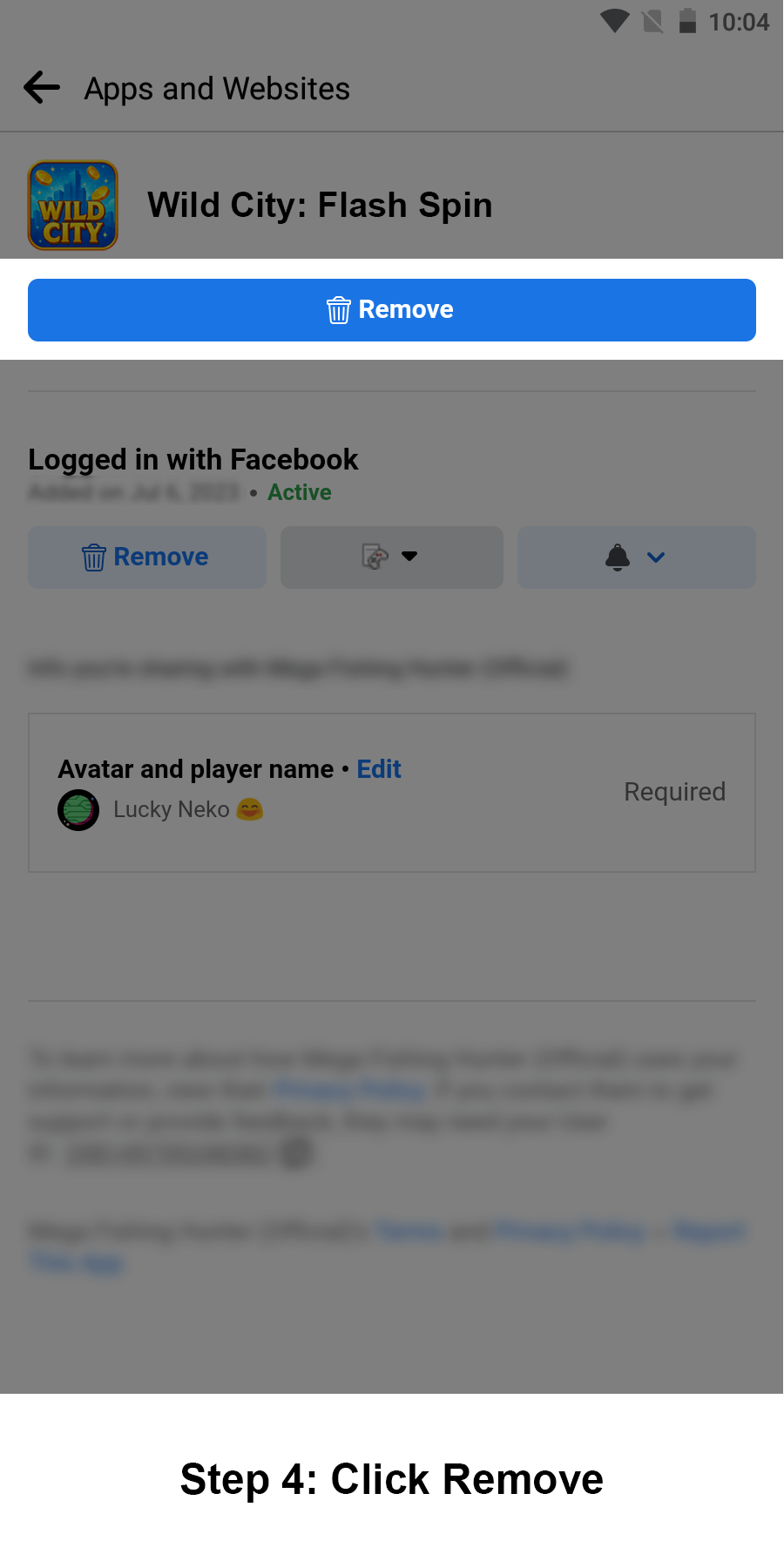Click the game controller icon
Viewport: 784px width, 1568px height.
coord(375,557)
